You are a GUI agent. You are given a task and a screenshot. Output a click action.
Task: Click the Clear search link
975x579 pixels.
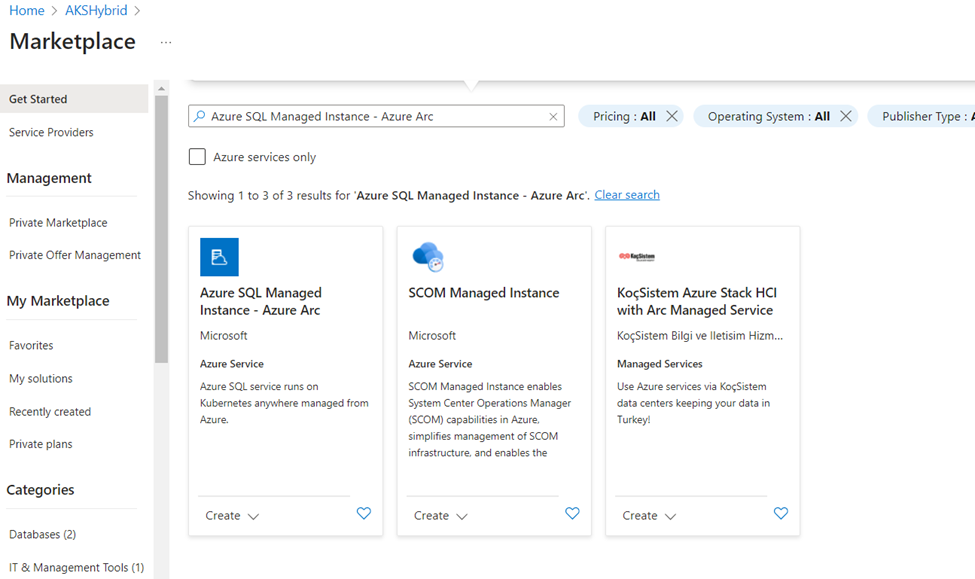pyautogui.click(x=627, y=195)
